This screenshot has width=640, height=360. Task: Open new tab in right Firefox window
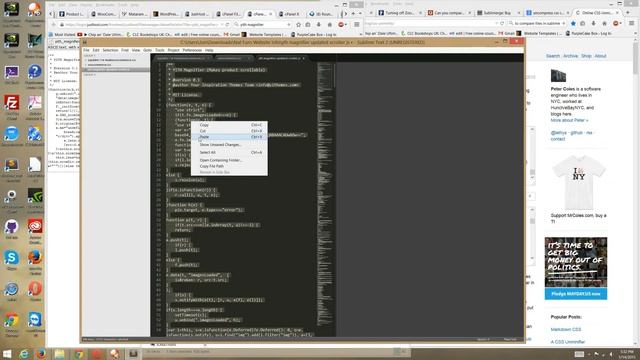click(628, 13)
